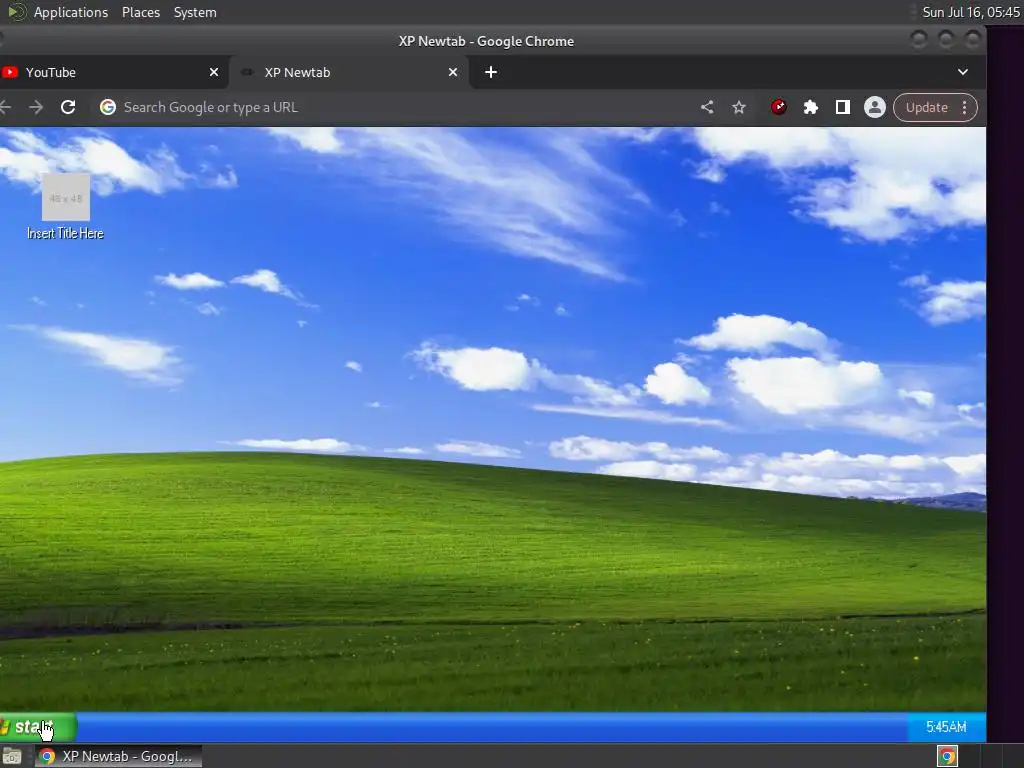Open the Places menu

[141, 12]
